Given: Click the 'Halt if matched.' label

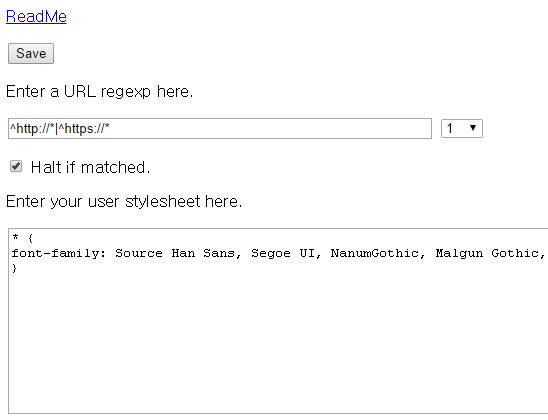Looking at the screenshot, I should coord(90,167).
